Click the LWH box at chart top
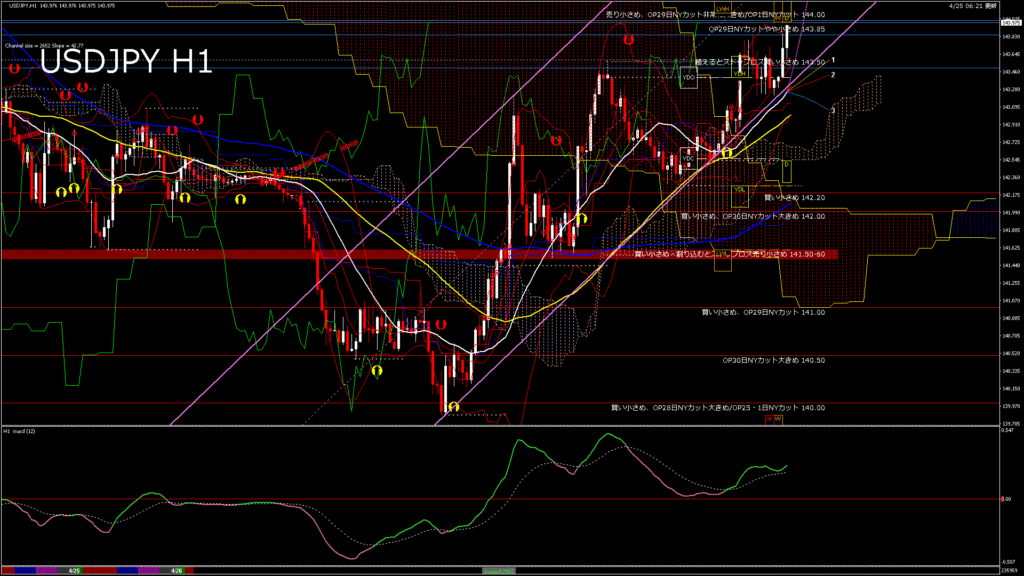The image size is (1024, 576). coord(721,10)
